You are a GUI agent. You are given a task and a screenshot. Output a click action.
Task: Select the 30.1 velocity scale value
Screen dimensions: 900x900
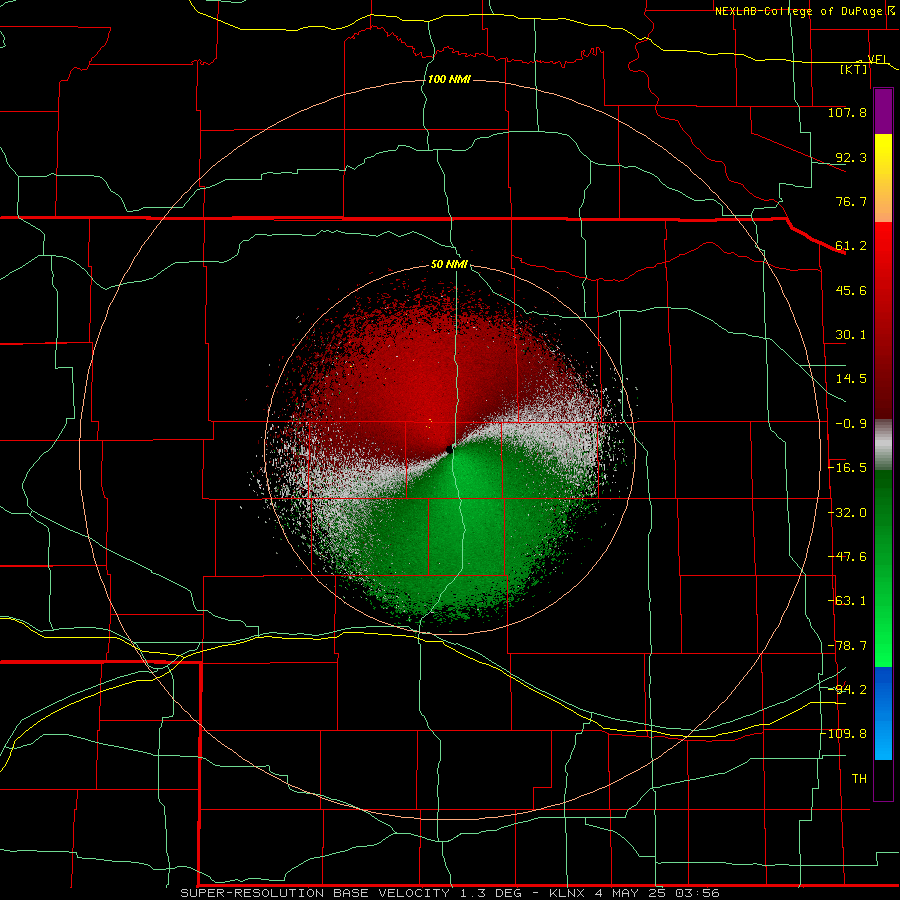coord(851,335)
